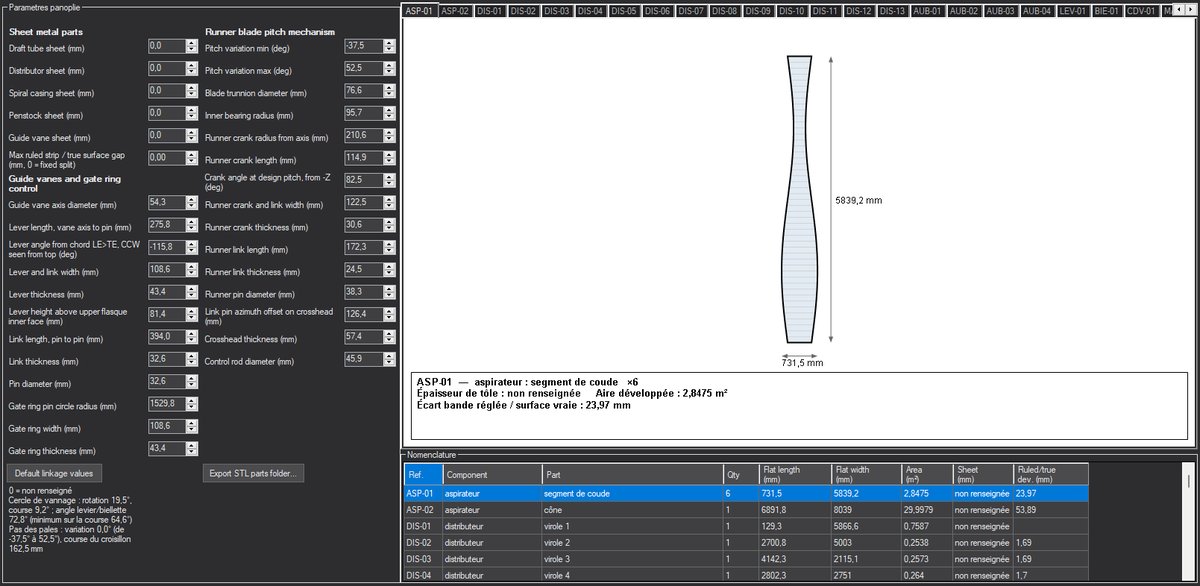The width and height of the screenshot is (1200, 586).
Task: Decrease Lever thickness using down arrow
Action: 192,295
